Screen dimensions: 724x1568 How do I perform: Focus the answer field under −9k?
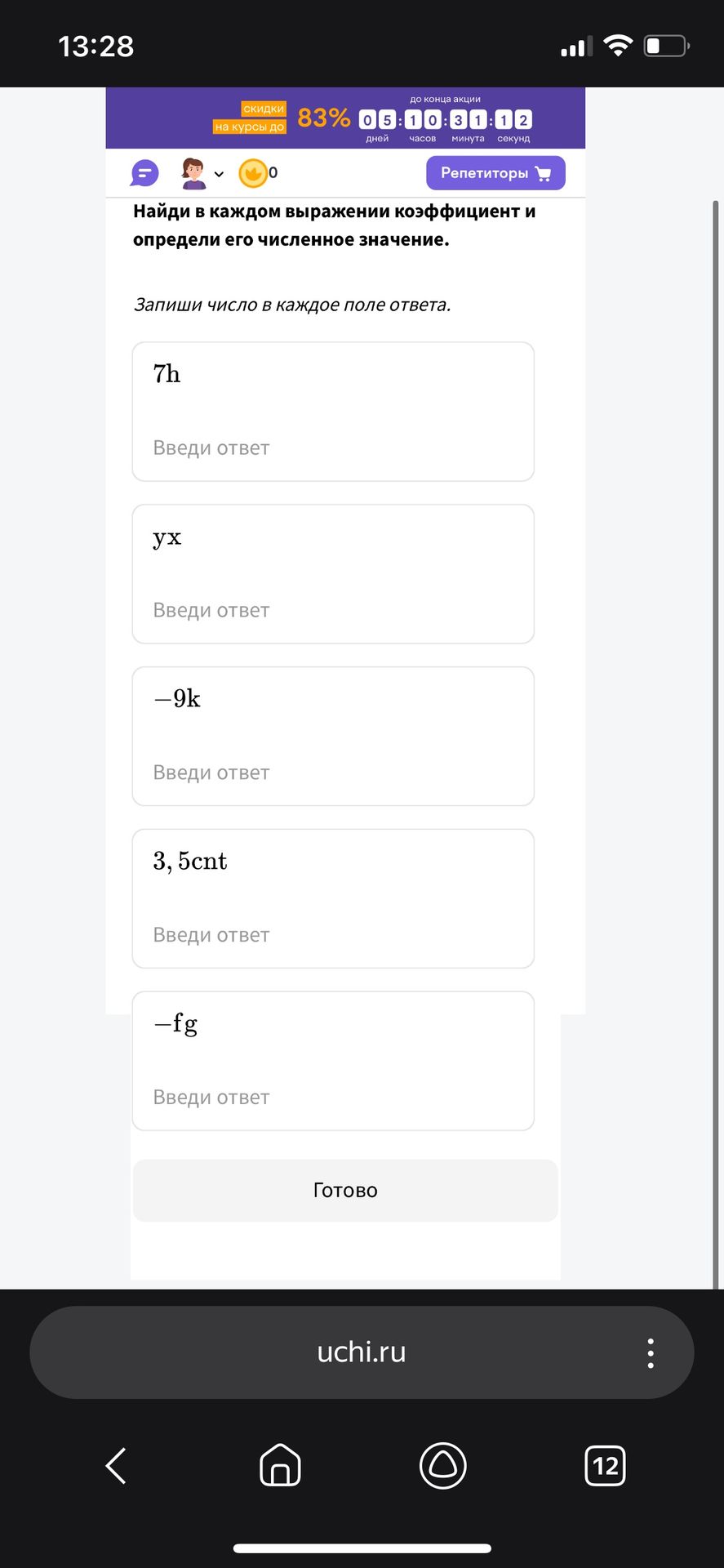click(333, 773)
